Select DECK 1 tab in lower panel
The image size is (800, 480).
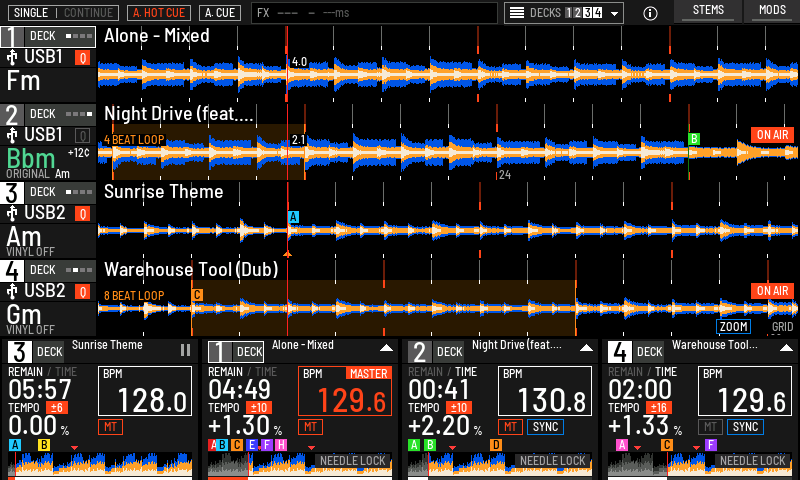click(x=236, y=351)
